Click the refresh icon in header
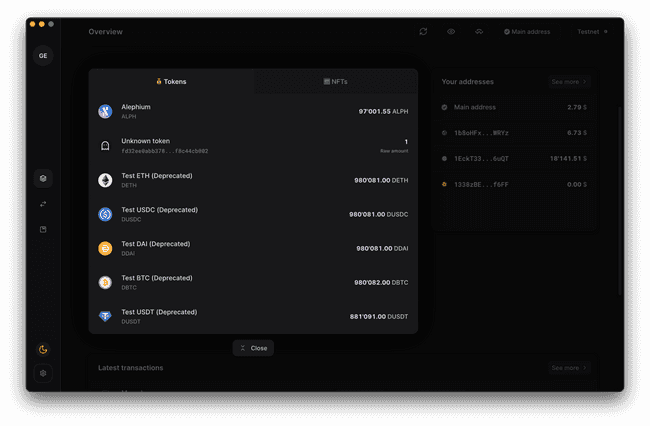This screenshot has width=650, height=426. [x=423, y=32]
